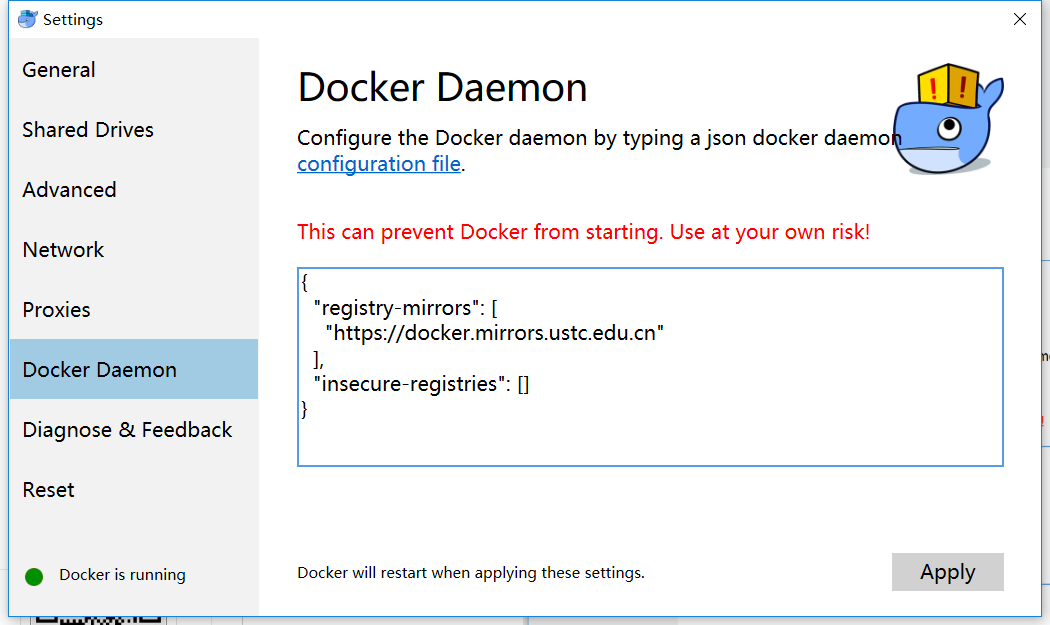Click the "registry-mirrors" line in editor
The height and width of the screenshot is (625, 1050).
coord(405,307)
